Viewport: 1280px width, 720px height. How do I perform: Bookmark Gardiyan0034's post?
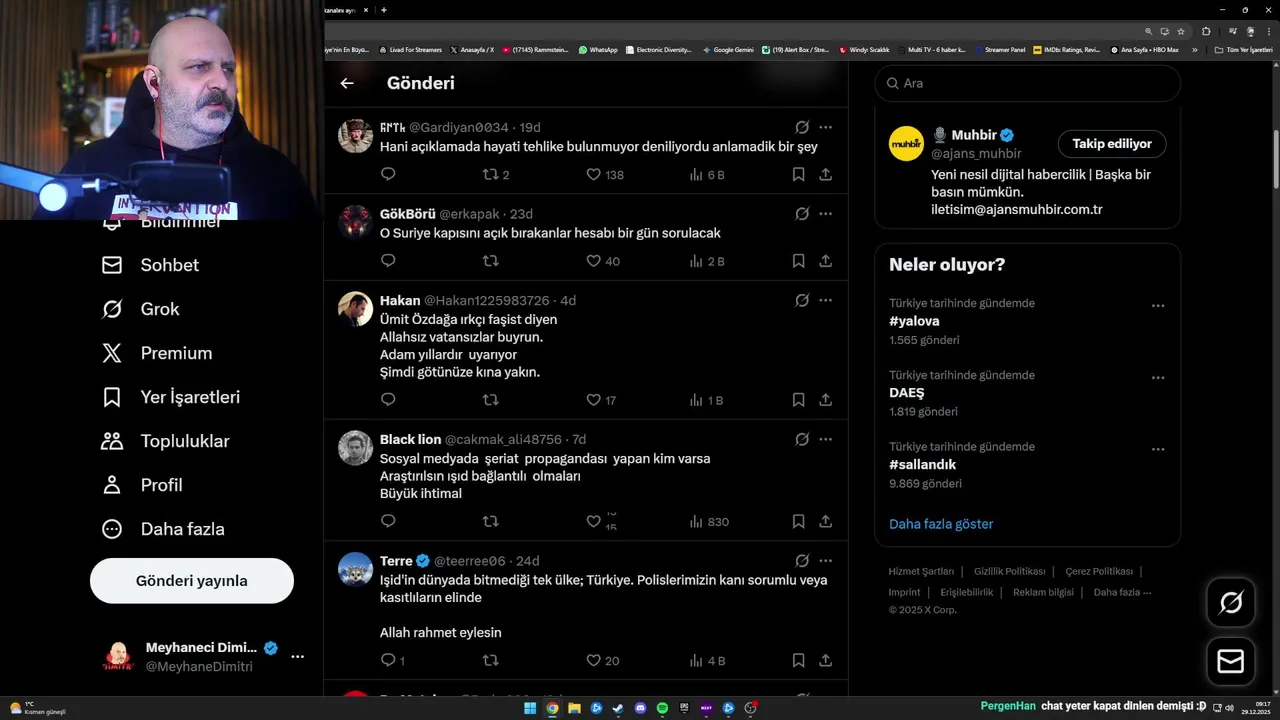click(798, 174)
